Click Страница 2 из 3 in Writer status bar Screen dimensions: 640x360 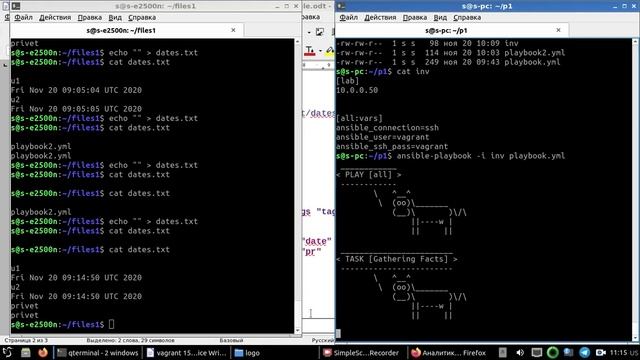[26, 340]
